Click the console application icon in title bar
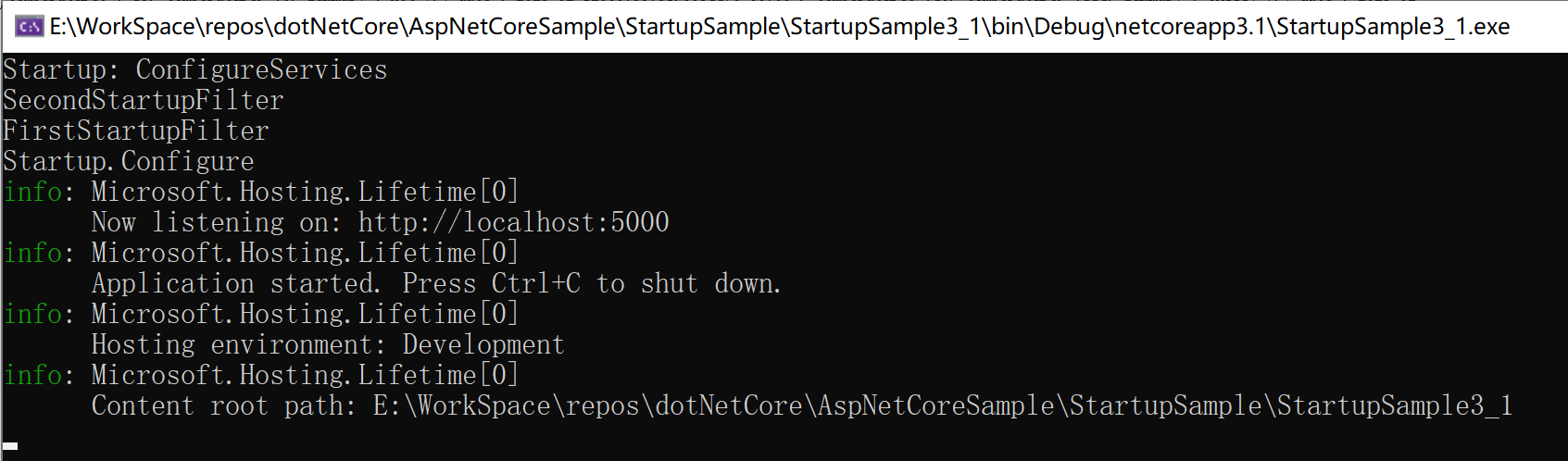The height and width of the screenshot is (461, 1568). coord(28,26)
